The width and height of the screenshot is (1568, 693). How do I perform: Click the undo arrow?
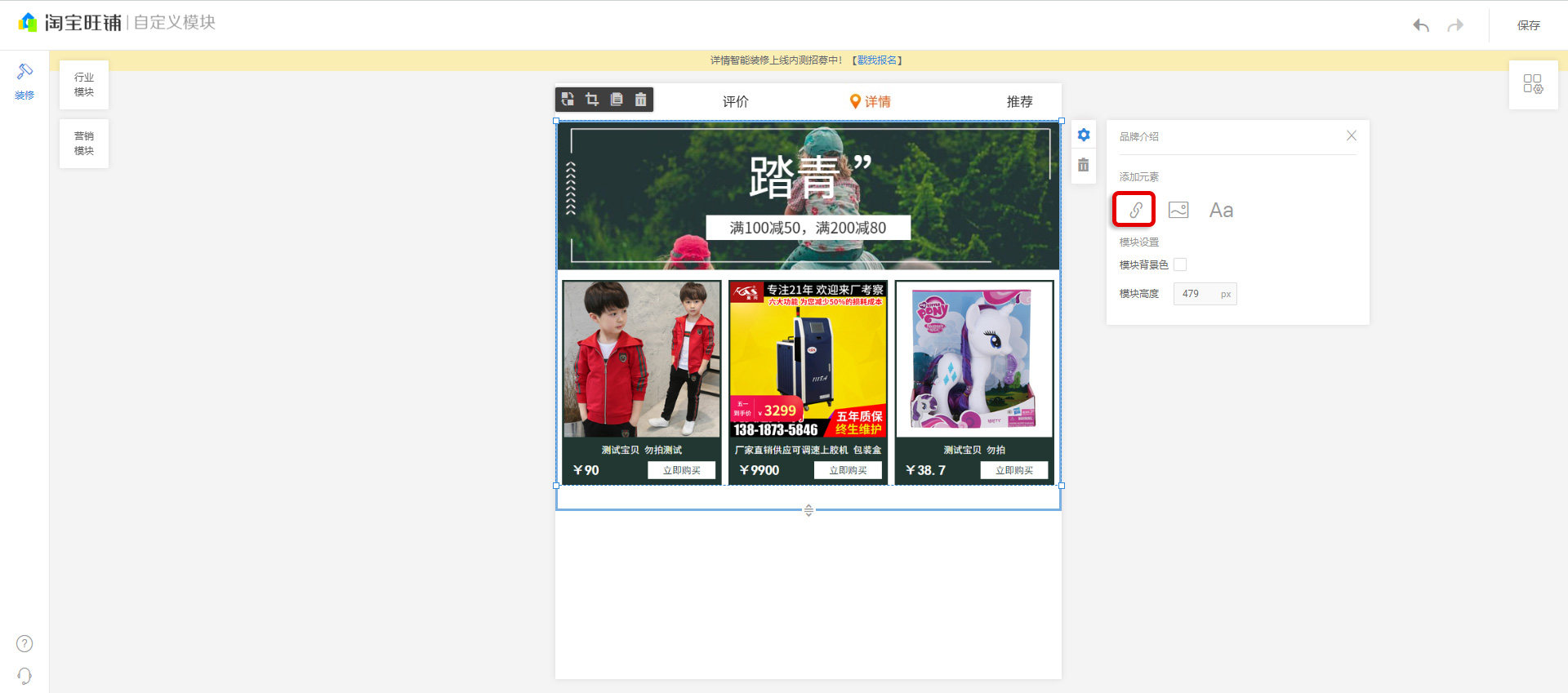pyautogui.click(x=1421, y=25)
